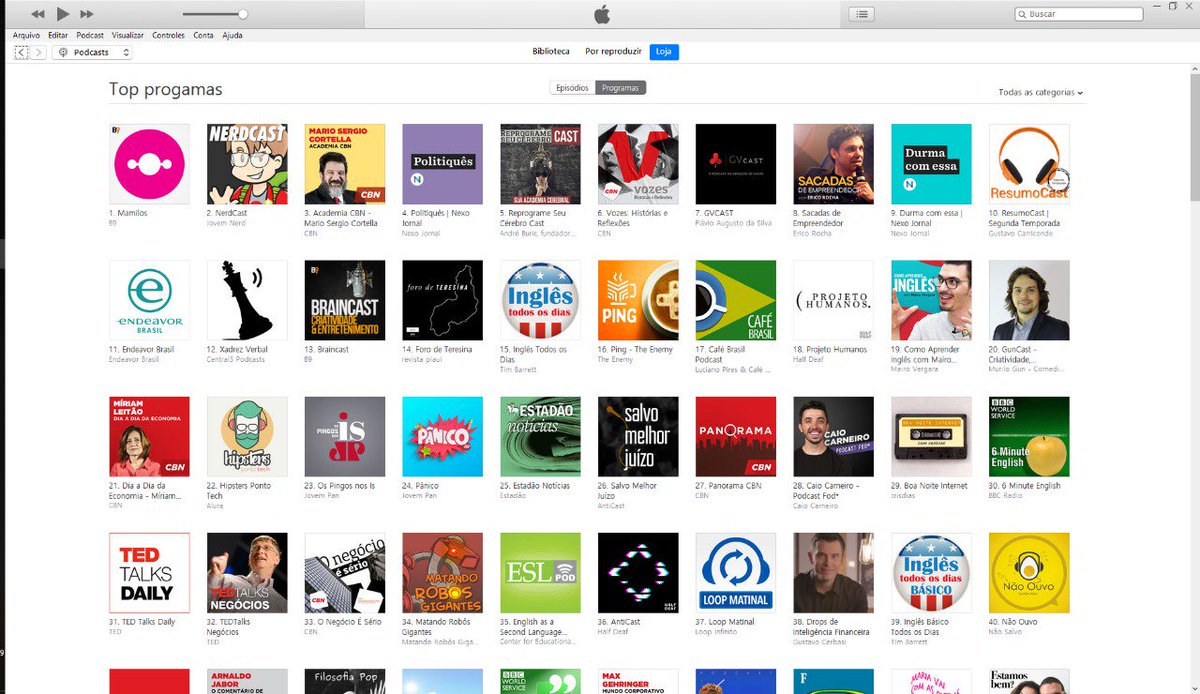Open the Durma com essa artwork

pyautogui.click(x=931, y=164)
